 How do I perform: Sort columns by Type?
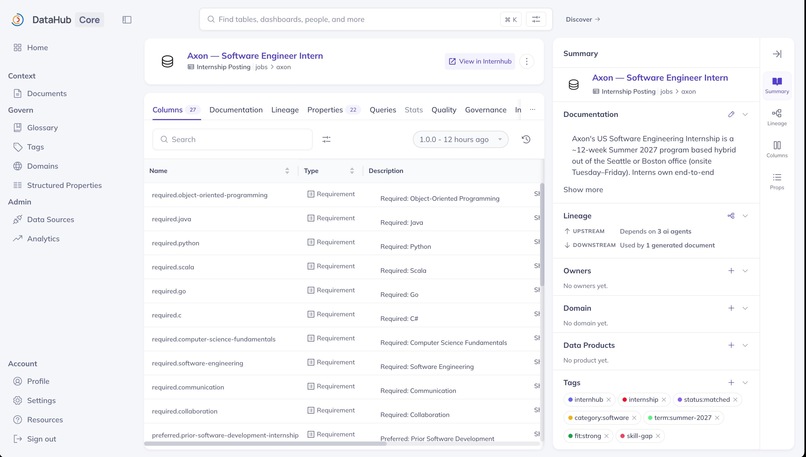pos(352,171)
